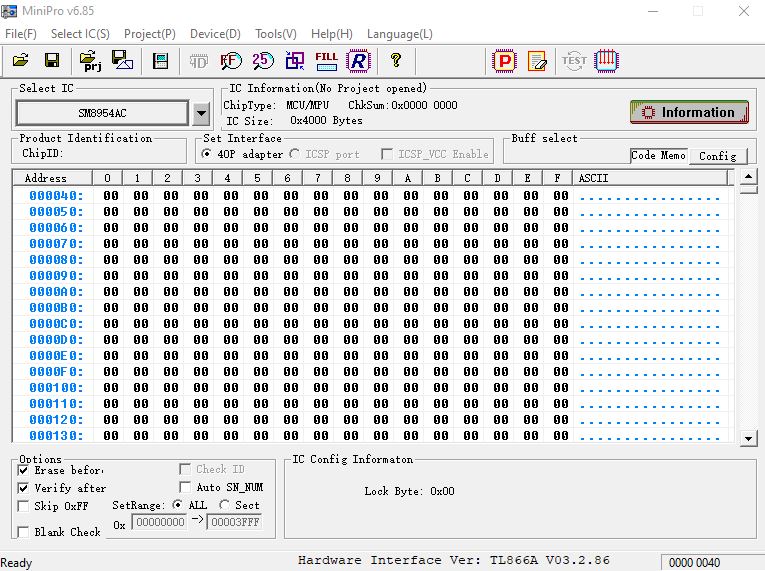Select the 40P adapter radio button
This screenshot has width=765, height=571.
207,154
